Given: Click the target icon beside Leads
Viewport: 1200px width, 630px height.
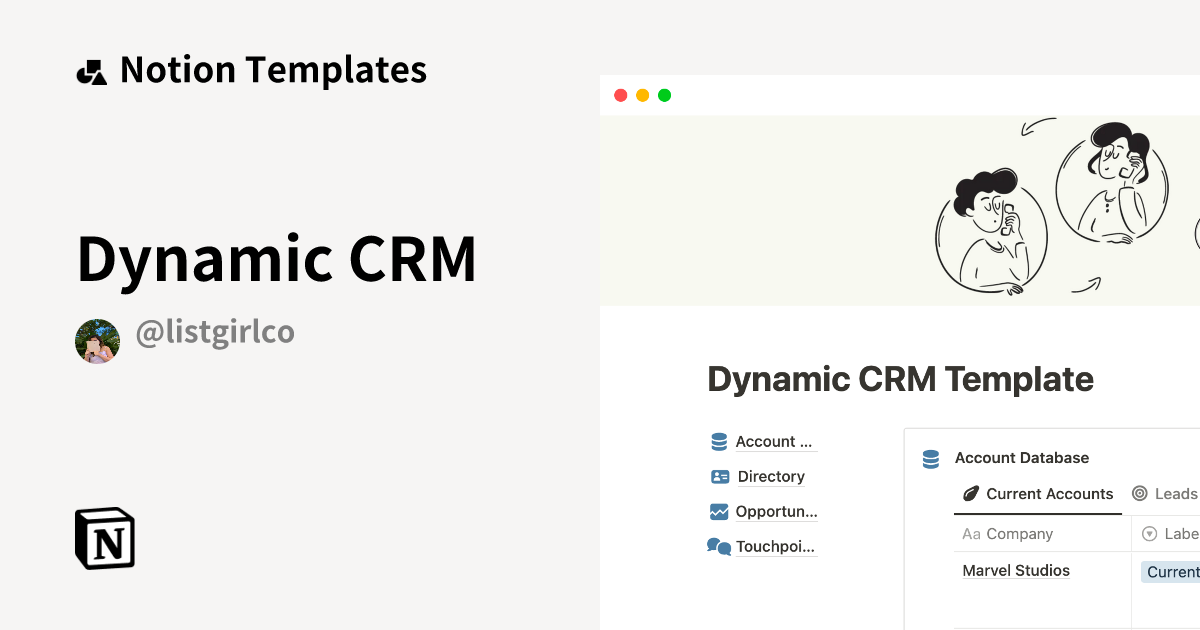Looking at the screenshot, I should coord(1140,493).
